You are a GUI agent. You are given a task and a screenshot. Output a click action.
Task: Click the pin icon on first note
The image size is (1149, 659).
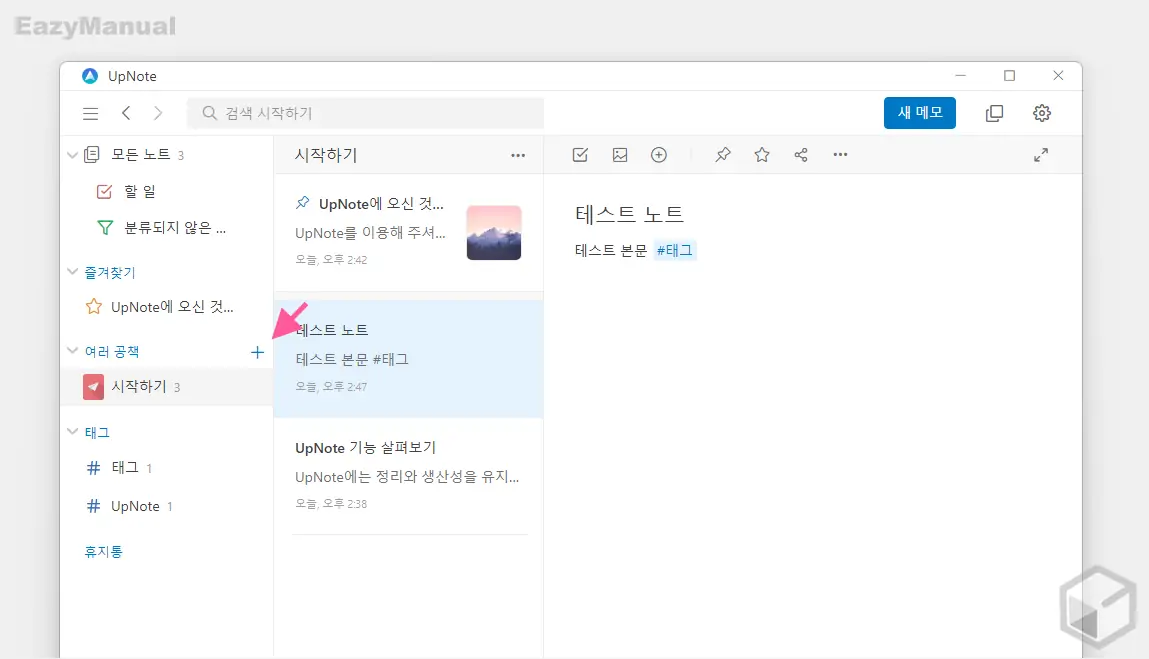[x=303, y=202]
